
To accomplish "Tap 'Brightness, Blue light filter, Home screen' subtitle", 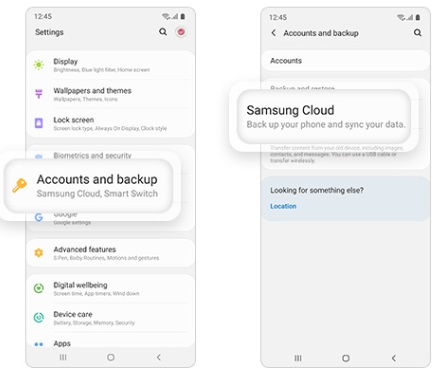I will (102, 70).
